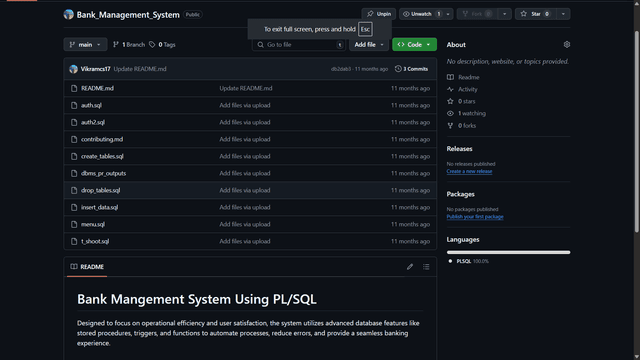Image resolution: width=640 pixels, height=360 pixels.
Task: Click the file icon next to dbms_pr_outputs
Action: (74, 173)
